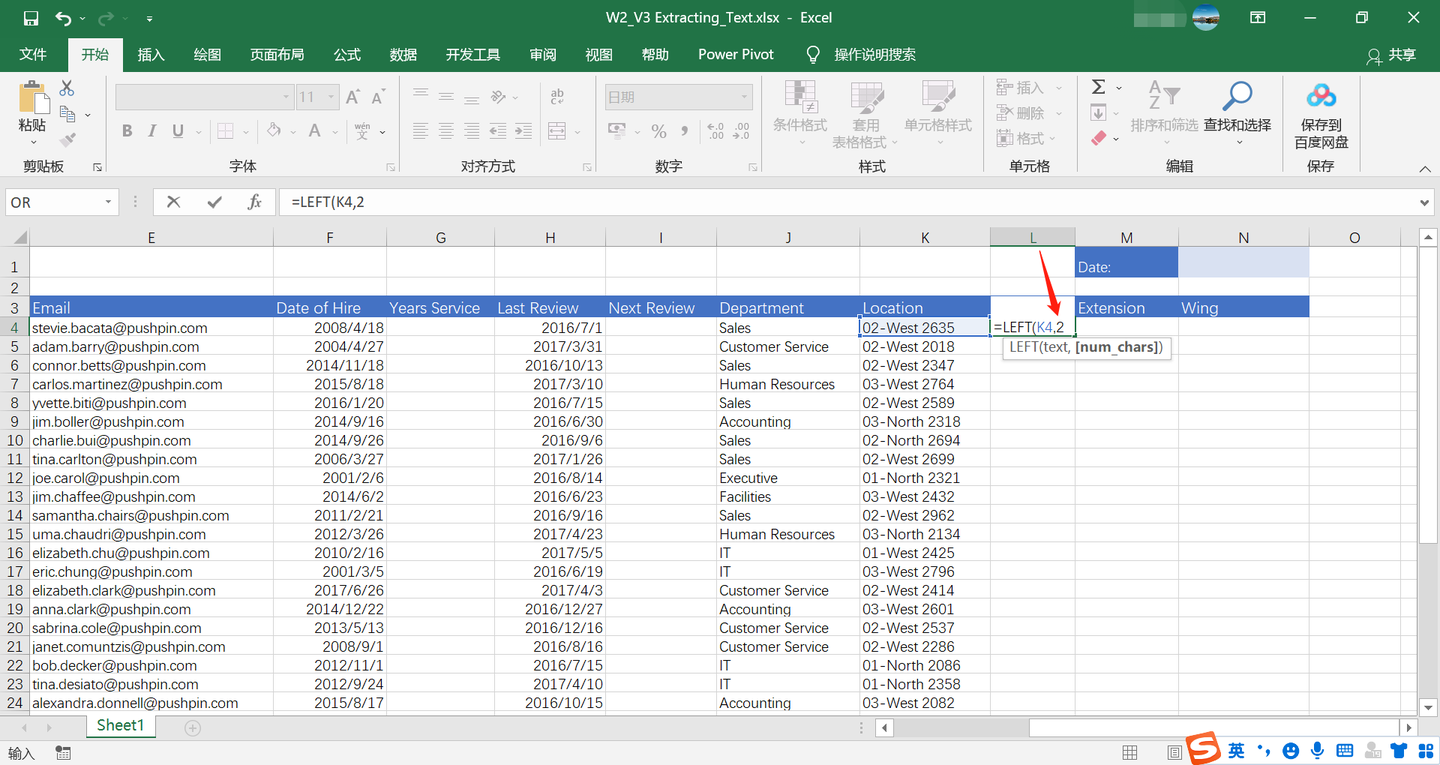Click Save to Baidu Netdisk icon
The width and height of the screenshot is (1440, 765).
point(1321,96)
